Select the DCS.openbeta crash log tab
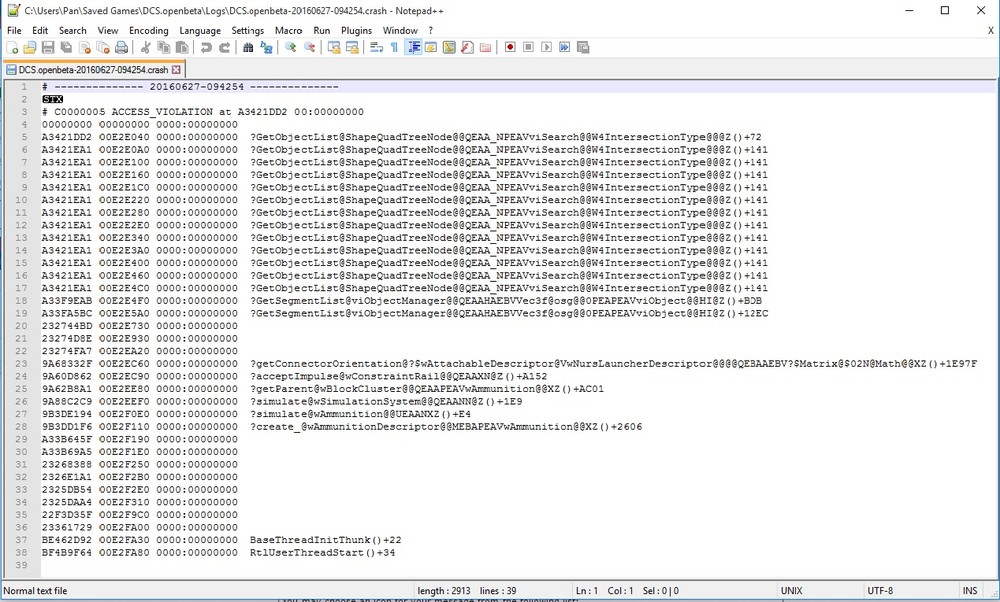This screenshot has width=1000, height=602. (90, 69)
